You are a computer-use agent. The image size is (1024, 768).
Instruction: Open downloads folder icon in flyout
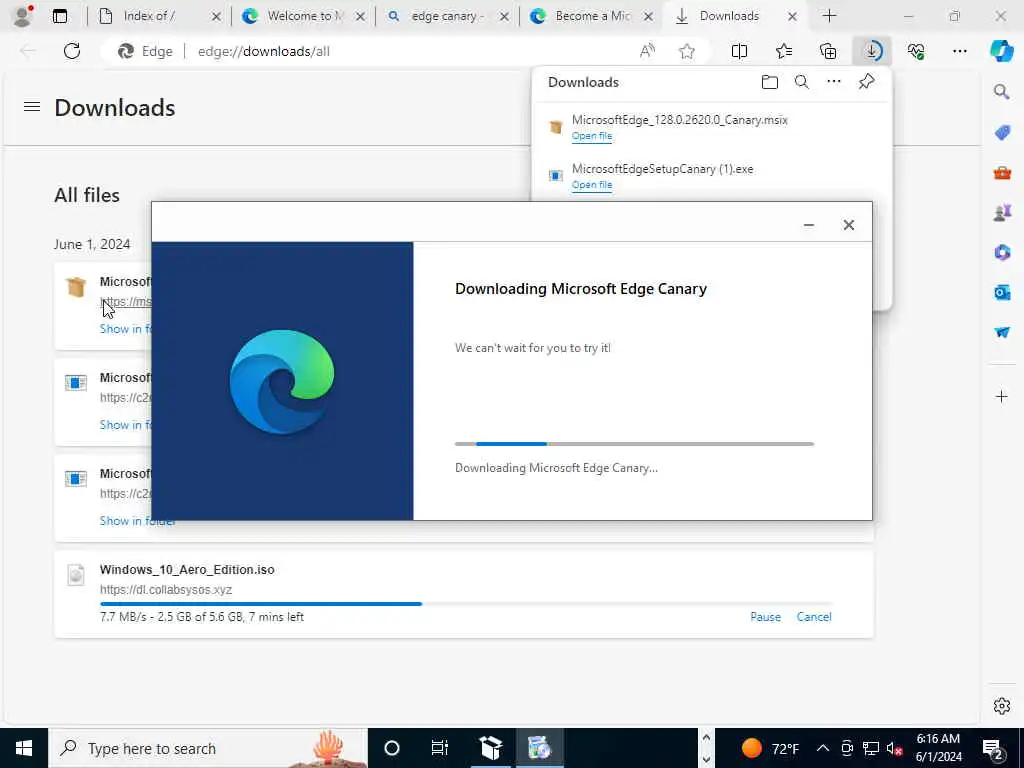pyautogui.click(x=770, y=82)
